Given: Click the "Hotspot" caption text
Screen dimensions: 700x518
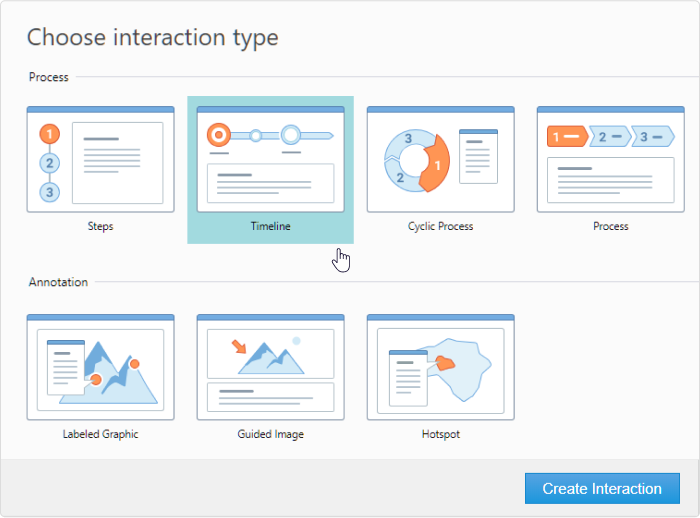Looking at the screenshot, I should (441, 434).
